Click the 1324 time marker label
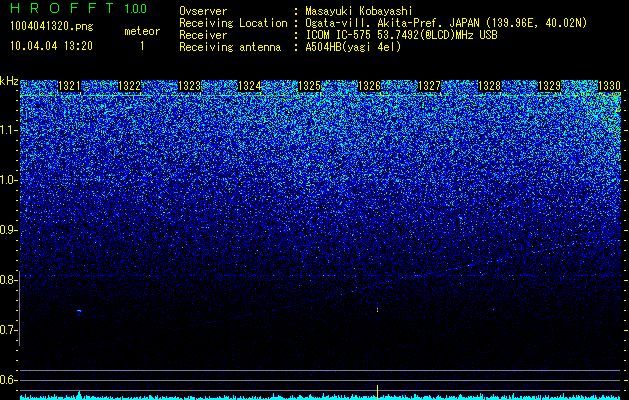 click(x=250, y=86)
